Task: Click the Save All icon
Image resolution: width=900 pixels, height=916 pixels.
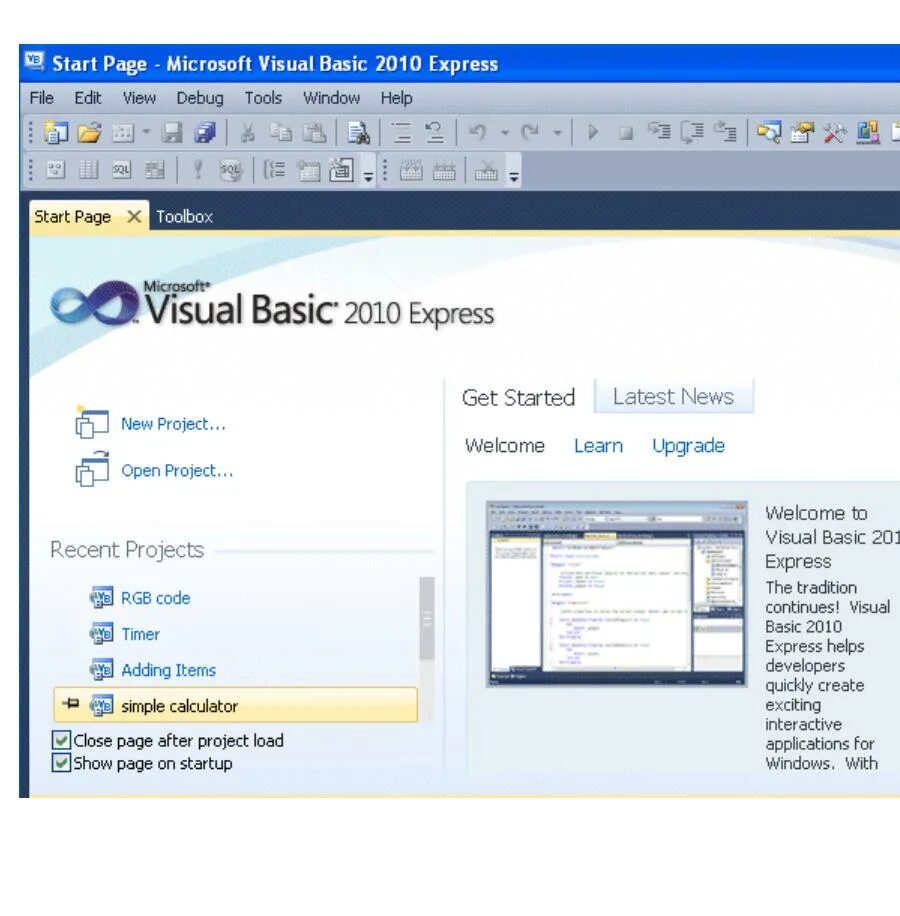Action: tap(204, 133)
